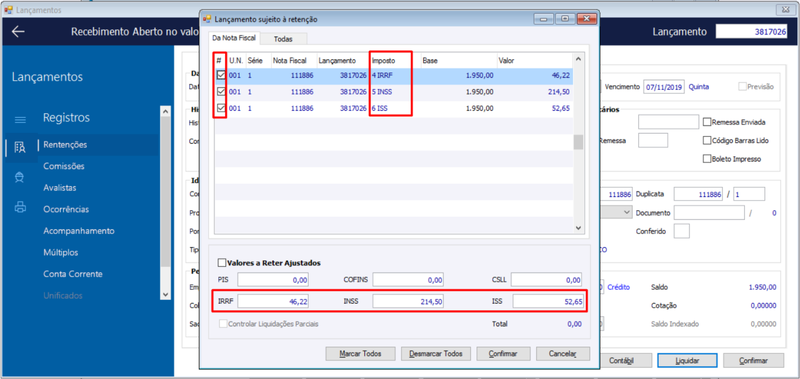Screen dimensions: 800x379
Task: Open Conta Corrente in Registros list
Action: coord(73,274)
